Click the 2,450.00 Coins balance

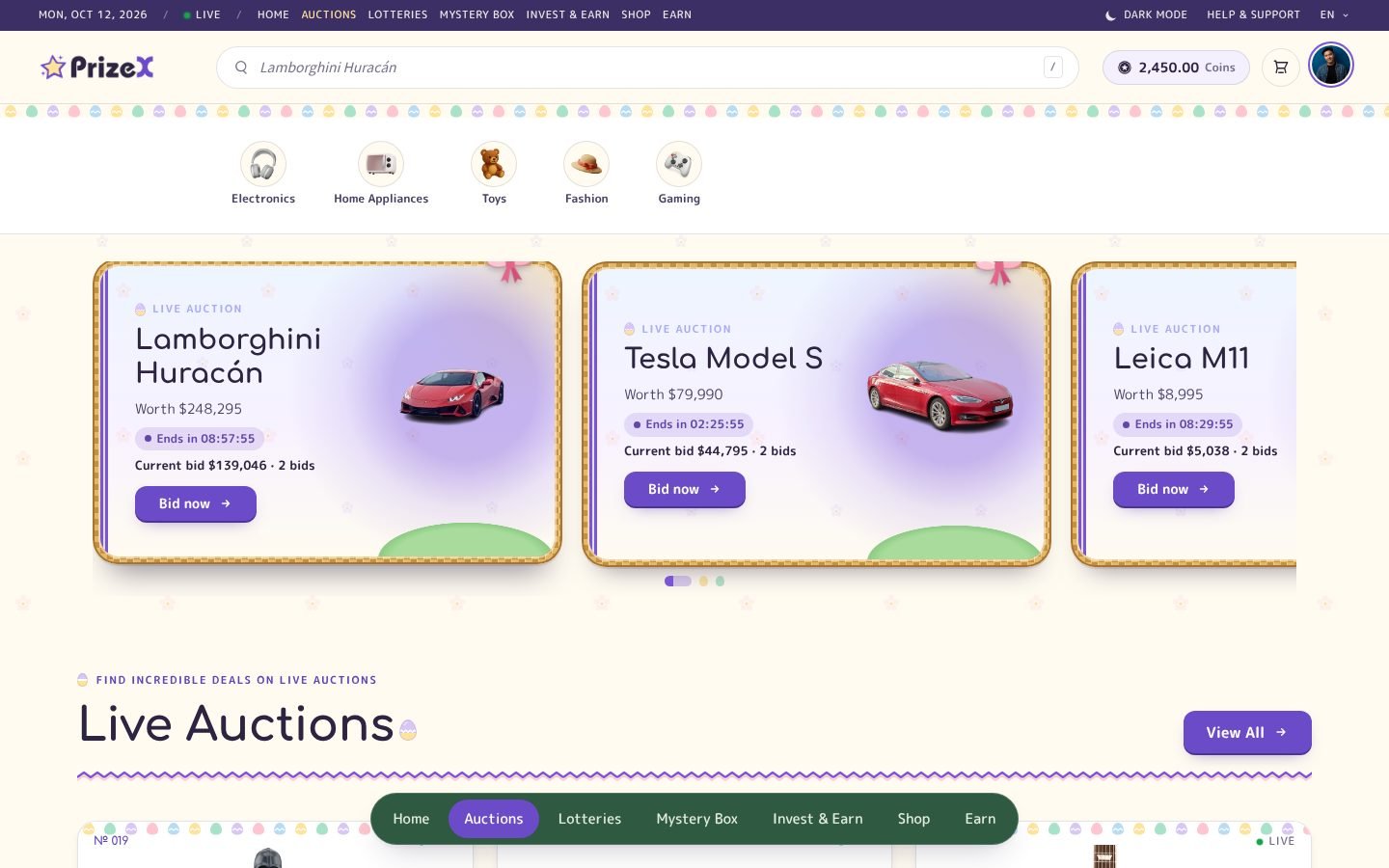(x=1176, y=68)
